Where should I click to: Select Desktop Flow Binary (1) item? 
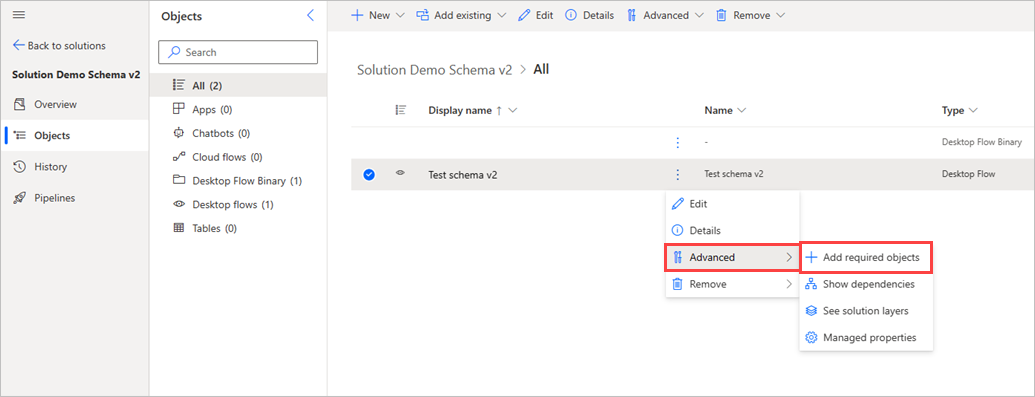[238, 180]
